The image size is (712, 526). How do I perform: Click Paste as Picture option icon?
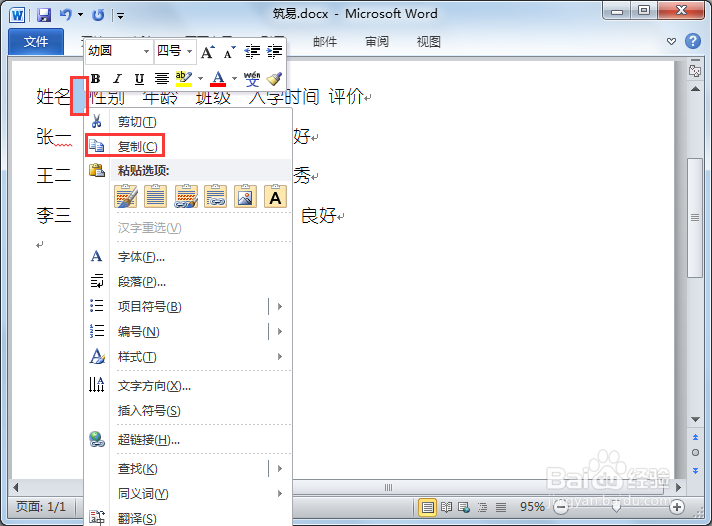coord(245,196)
